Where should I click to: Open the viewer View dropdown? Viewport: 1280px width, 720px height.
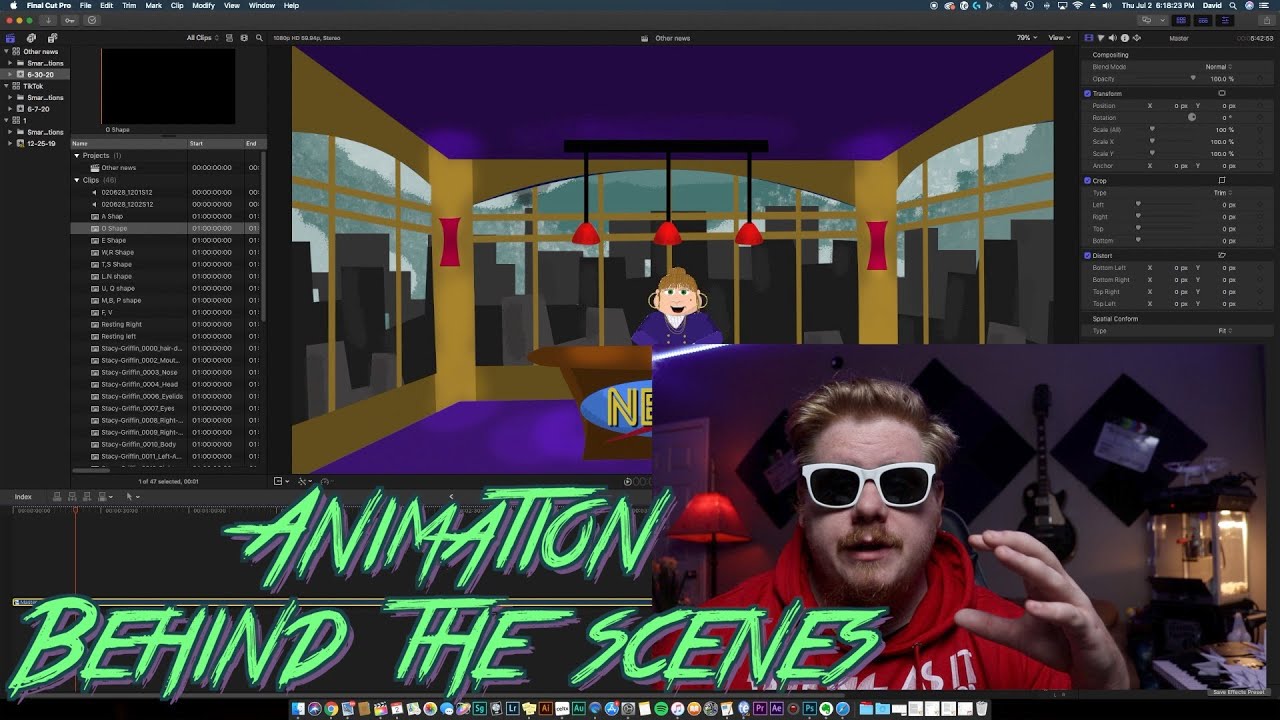[x=1058, y=38]
